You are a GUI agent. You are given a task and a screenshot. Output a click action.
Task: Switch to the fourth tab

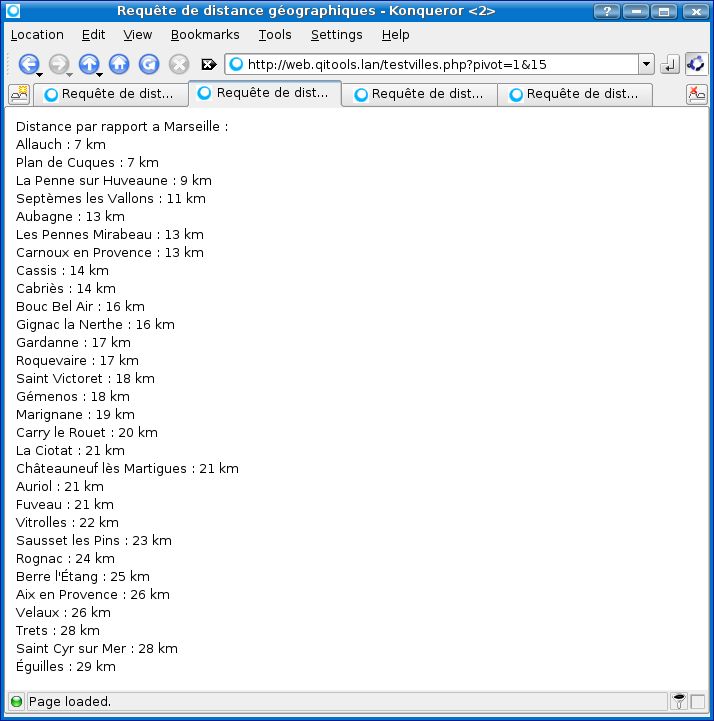[x=575, y=94]
